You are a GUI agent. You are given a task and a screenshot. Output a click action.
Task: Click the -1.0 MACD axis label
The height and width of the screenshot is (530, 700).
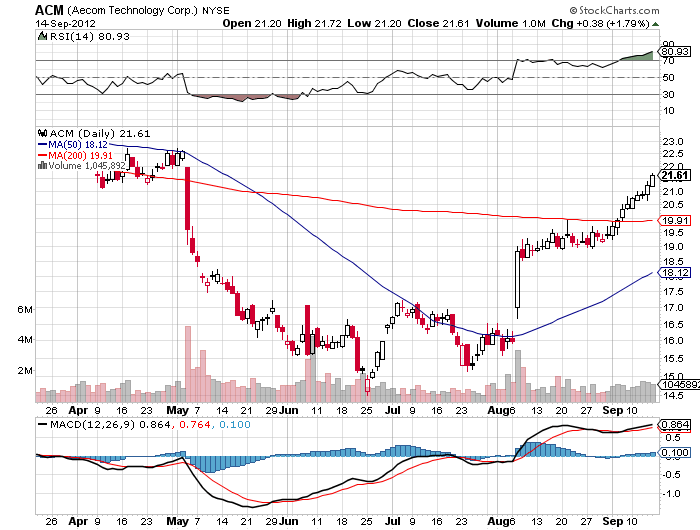671,494
